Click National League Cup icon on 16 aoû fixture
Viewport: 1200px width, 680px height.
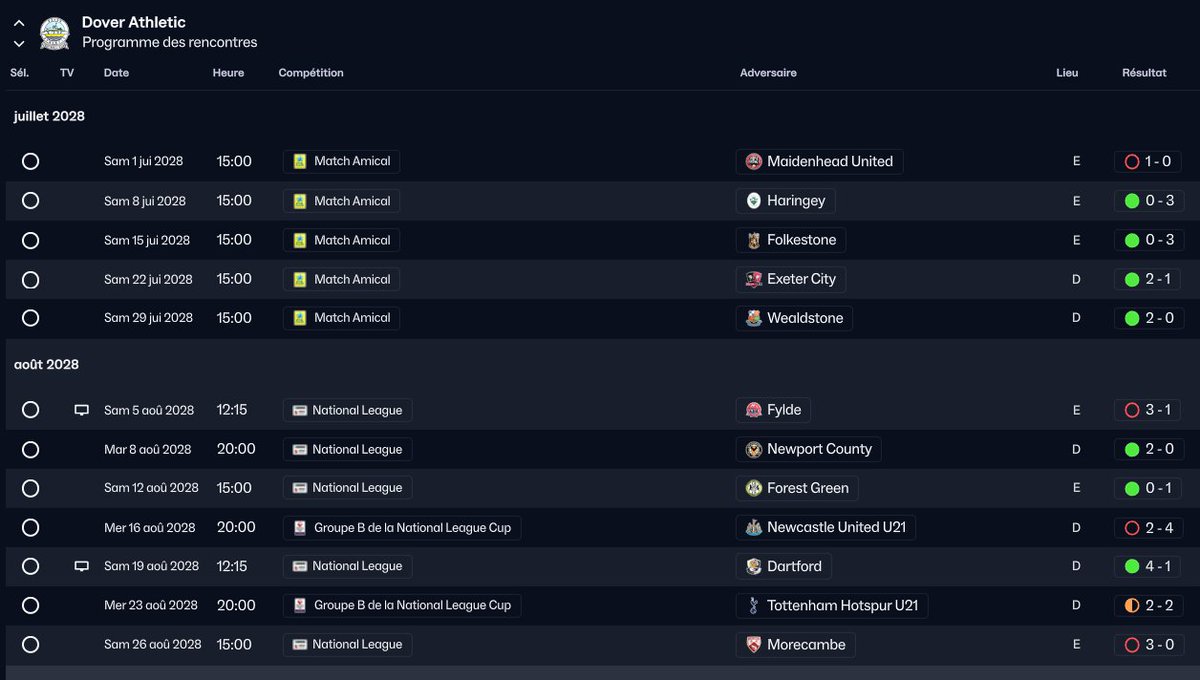point(300,527)
